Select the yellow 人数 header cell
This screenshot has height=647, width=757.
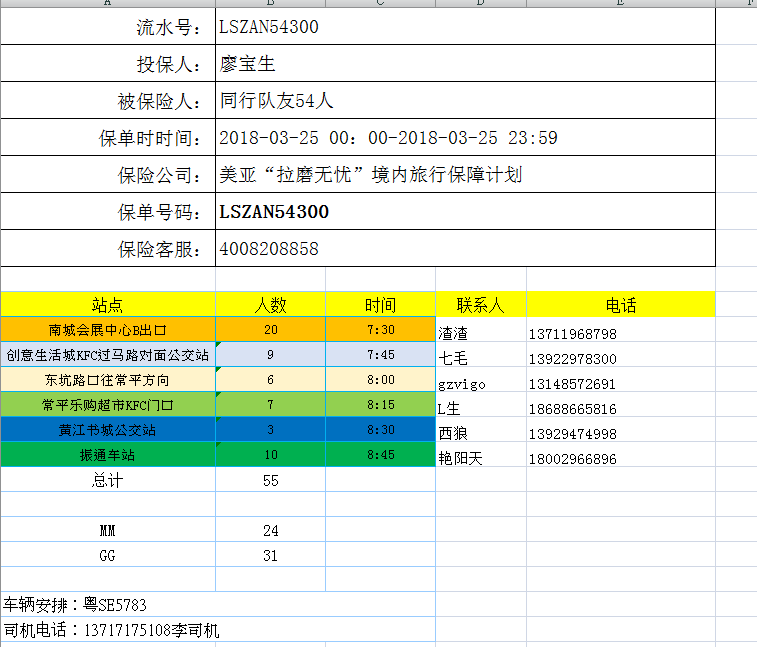tap(270, 305)
